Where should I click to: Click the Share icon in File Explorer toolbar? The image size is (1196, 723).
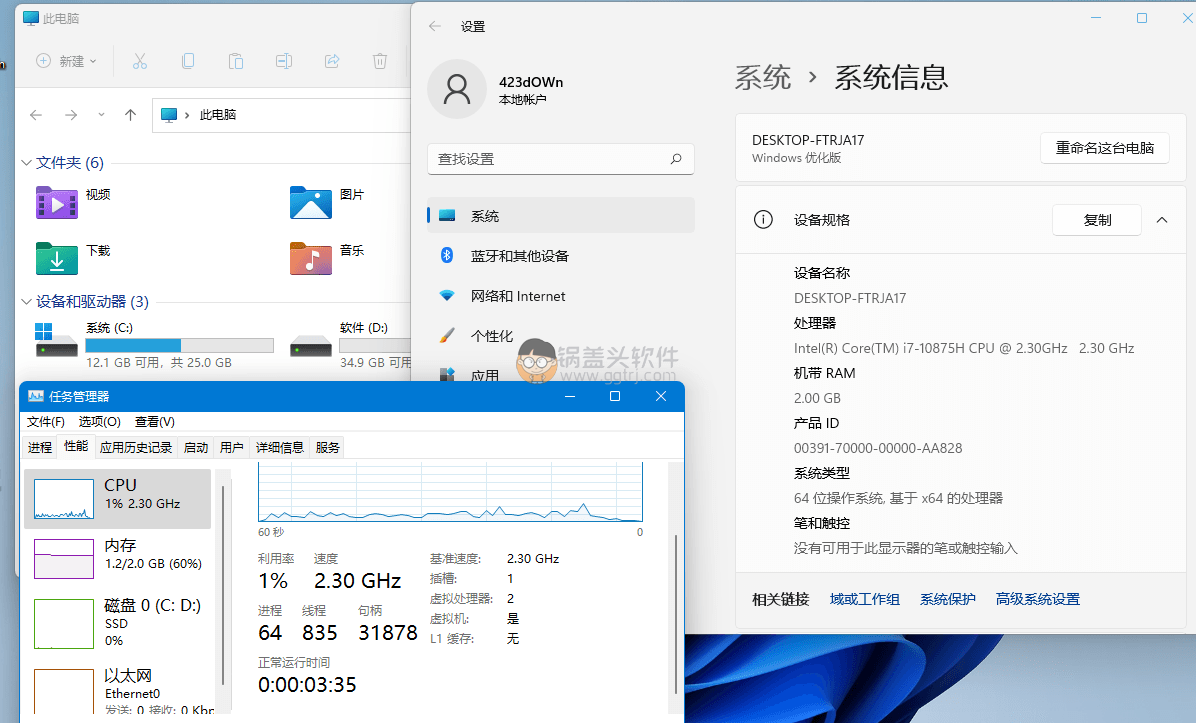[332, 61]
